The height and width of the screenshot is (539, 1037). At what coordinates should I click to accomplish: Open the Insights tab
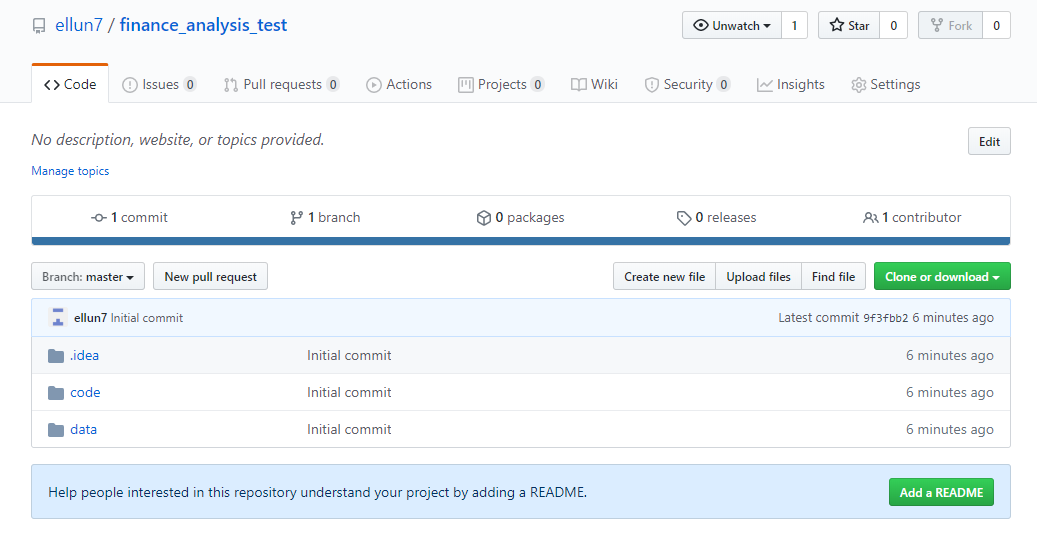[790, 85]
